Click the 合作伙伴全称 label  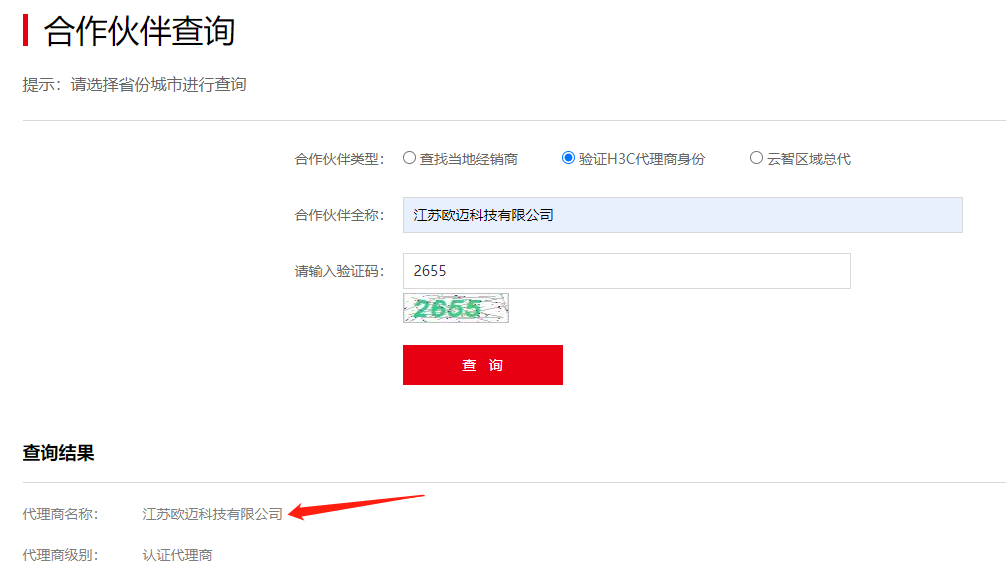click(x=339, y=215)
